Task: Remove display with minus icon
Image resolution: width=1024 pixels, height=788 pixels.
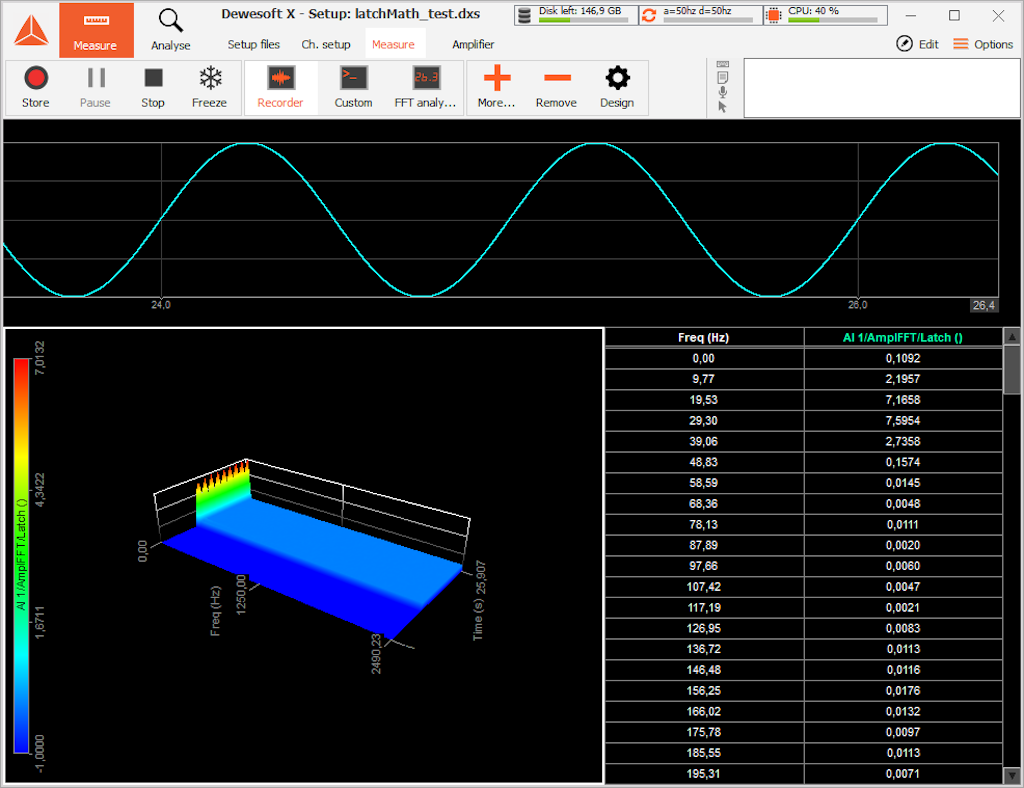Action: 556,87
